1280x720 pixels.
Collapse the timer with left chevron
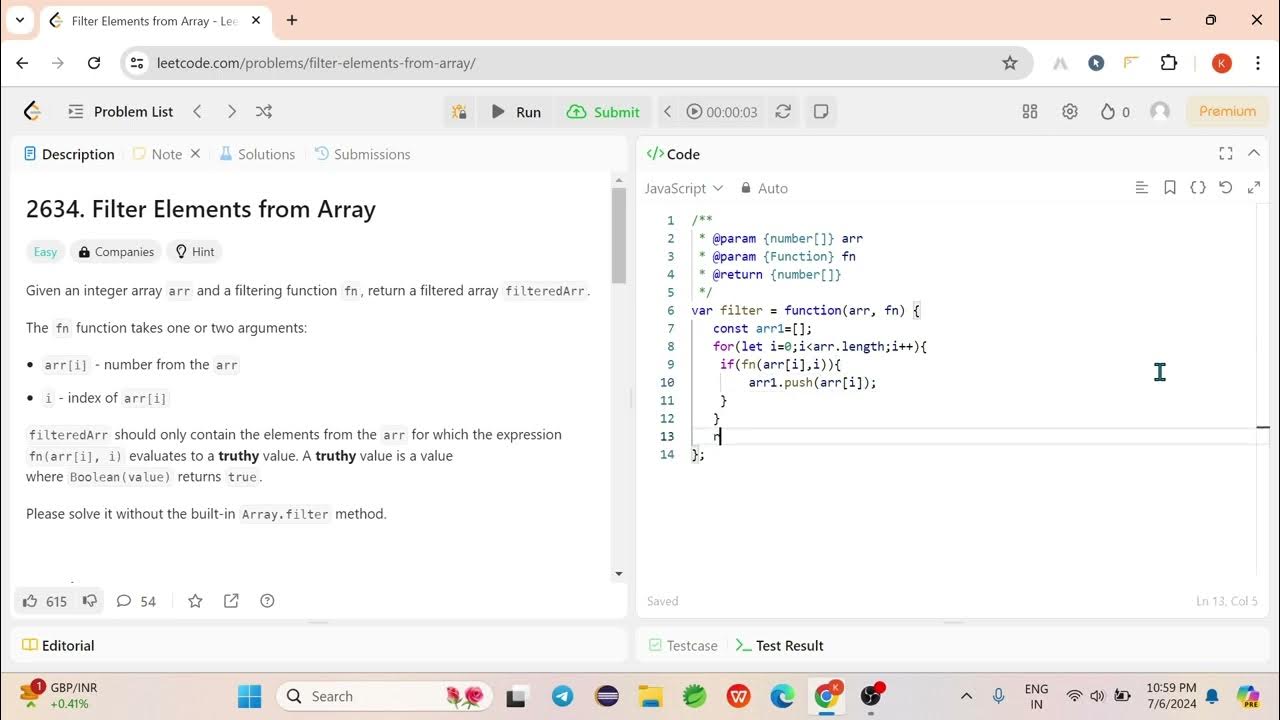point(668,112)
